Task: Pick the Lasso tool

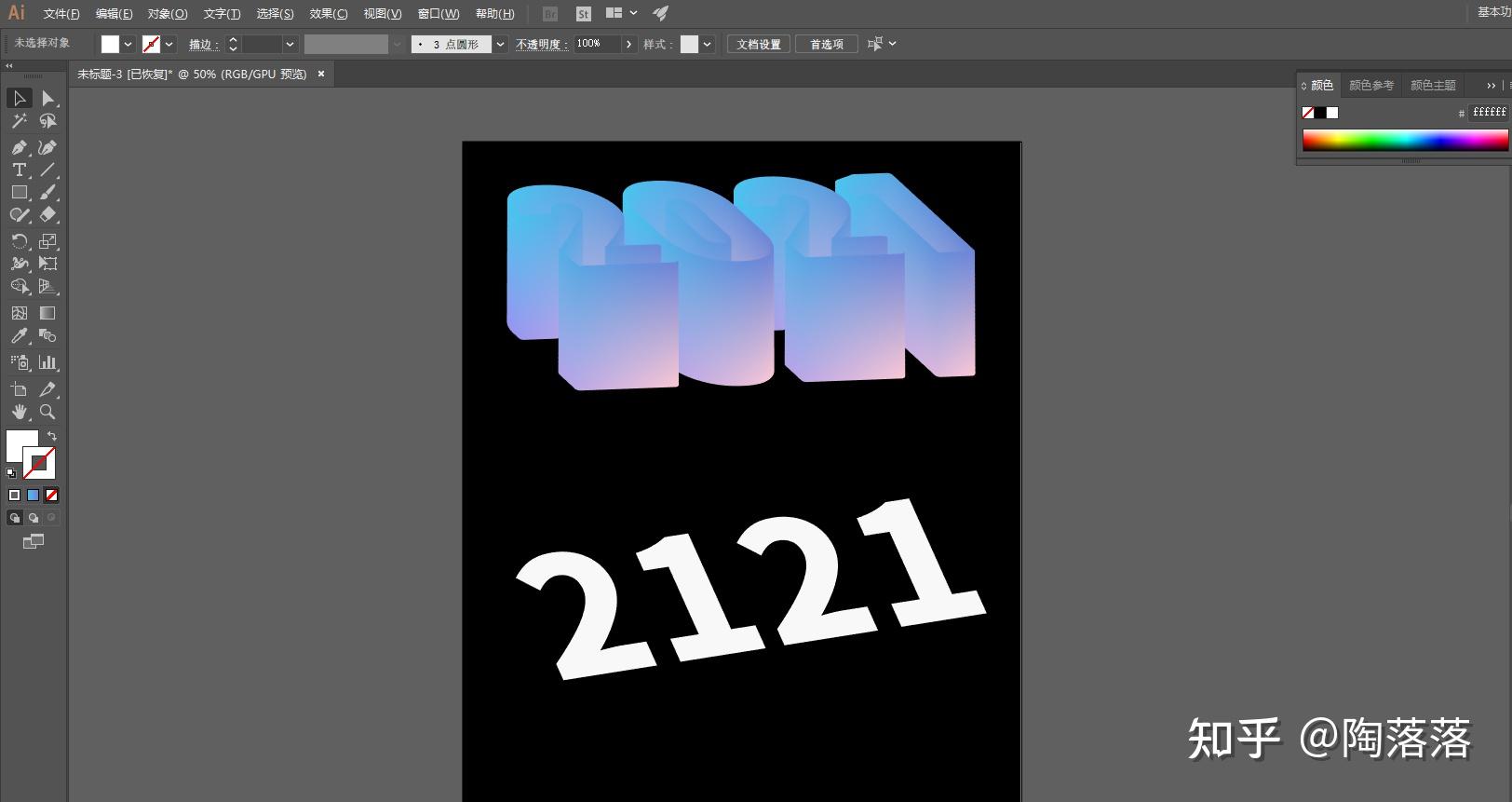Action: click(x=48, y=121)
